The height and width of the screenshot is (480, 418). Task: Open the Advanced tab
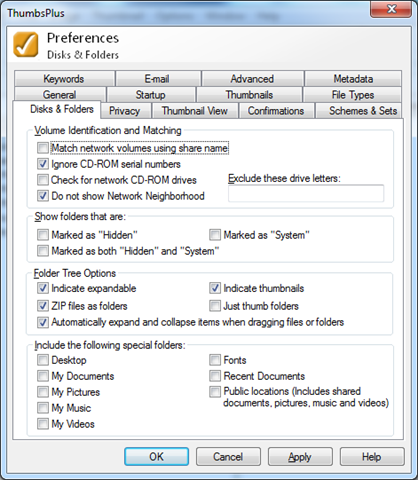pyautogui.click(x=252, y=79)
